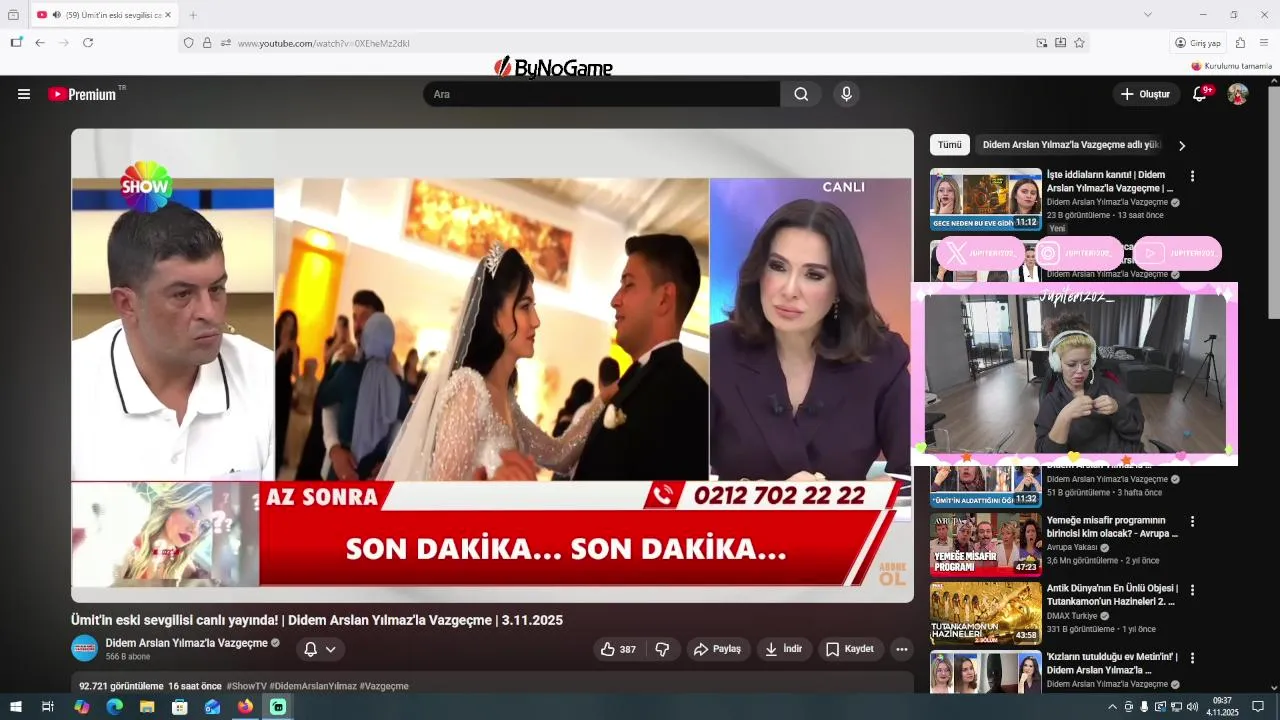Open site padlock information
This screenshot has height=720, width=1280.
pyautogui.click(x=207, y=43)
